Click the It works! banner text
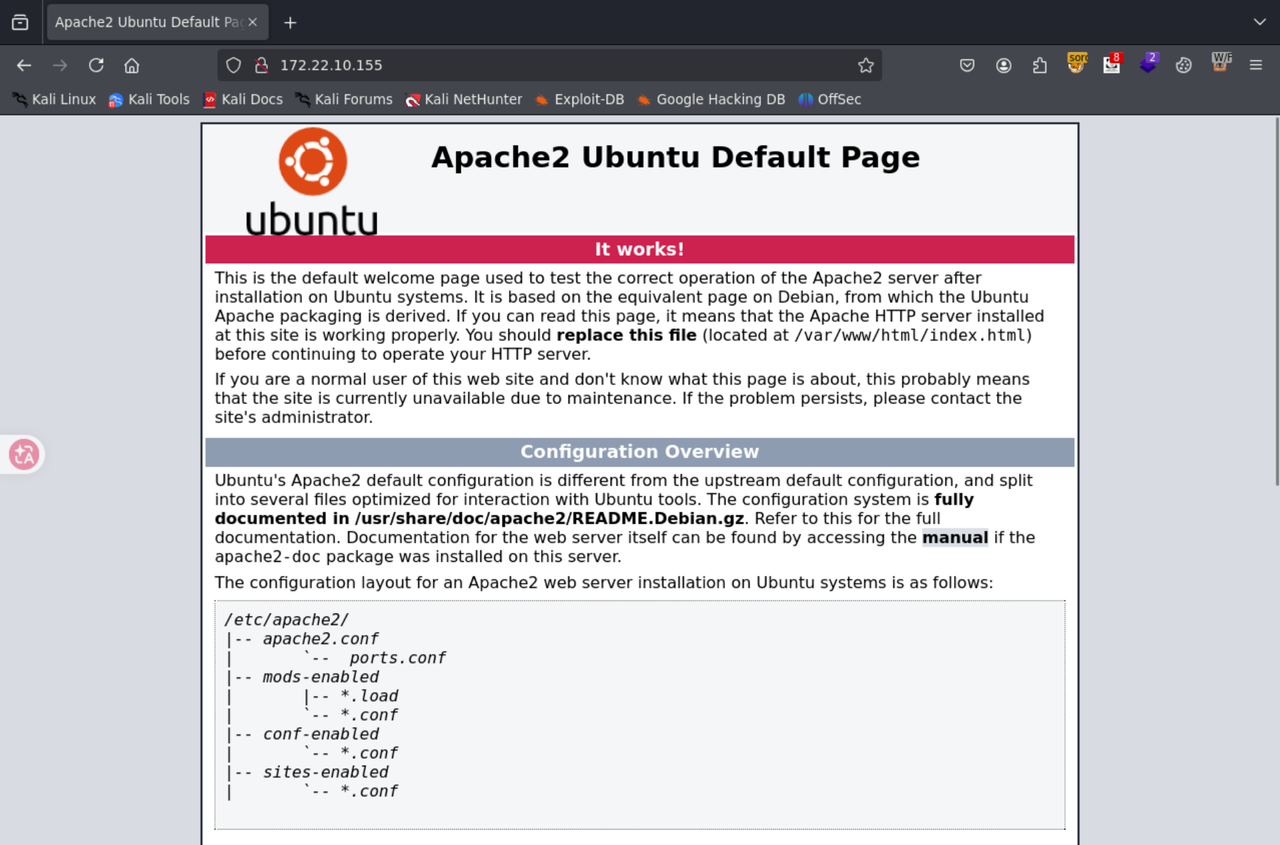Image resolution: width=1280 pixels, height=845 pixels. click(640, 250)
